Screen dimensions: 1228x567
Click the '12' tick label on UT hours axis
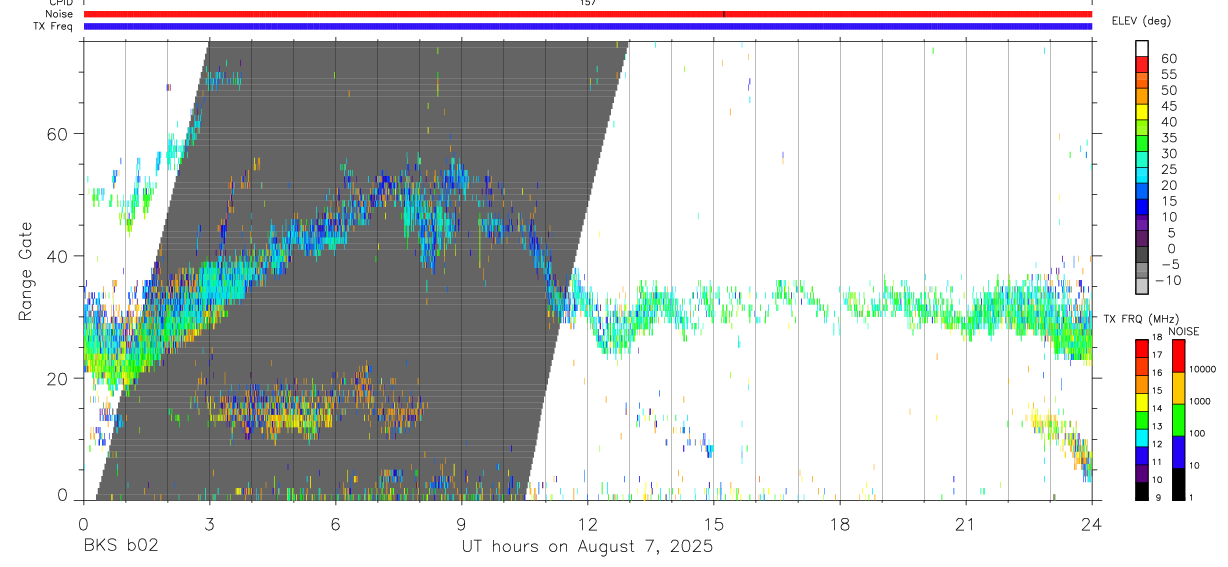(587, 524)
